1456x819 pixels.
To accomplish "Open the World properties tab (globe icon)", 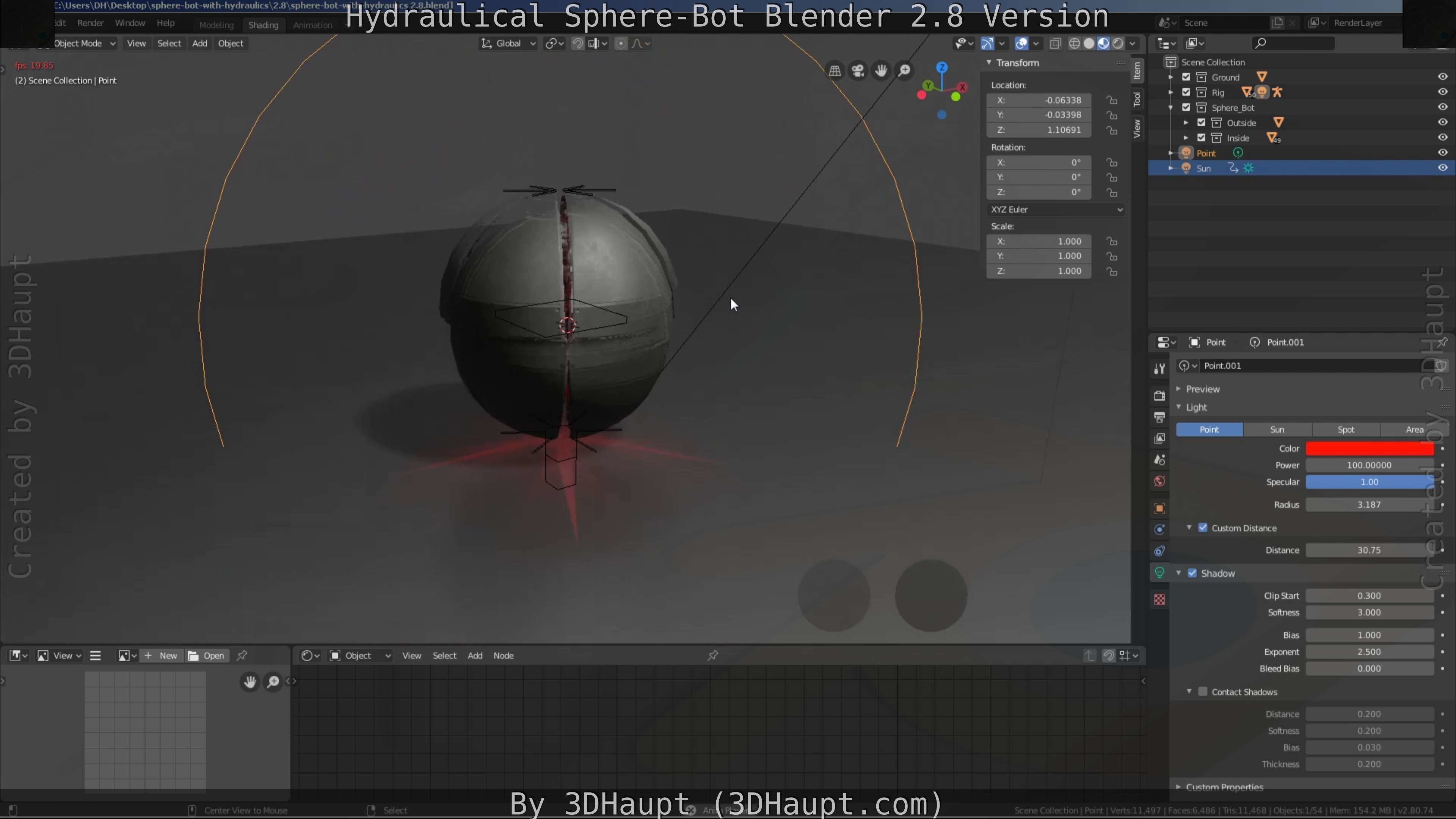I will coord(1159,482).
